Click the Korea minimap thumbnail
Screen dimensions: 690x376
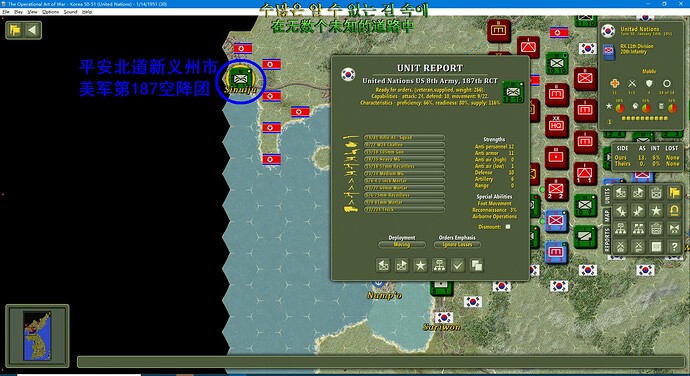coord(37,335)
